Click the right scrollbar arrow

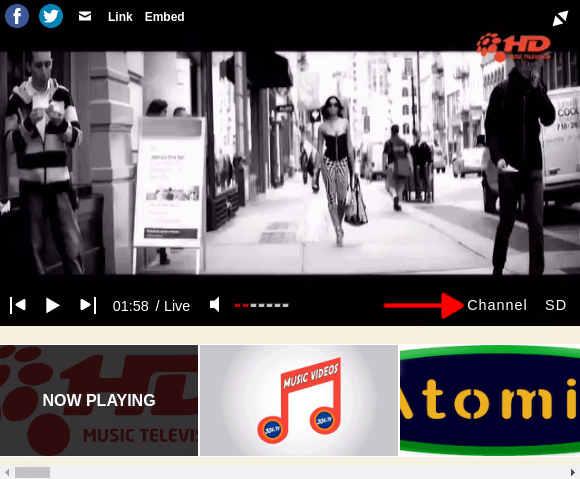[573, 472]
